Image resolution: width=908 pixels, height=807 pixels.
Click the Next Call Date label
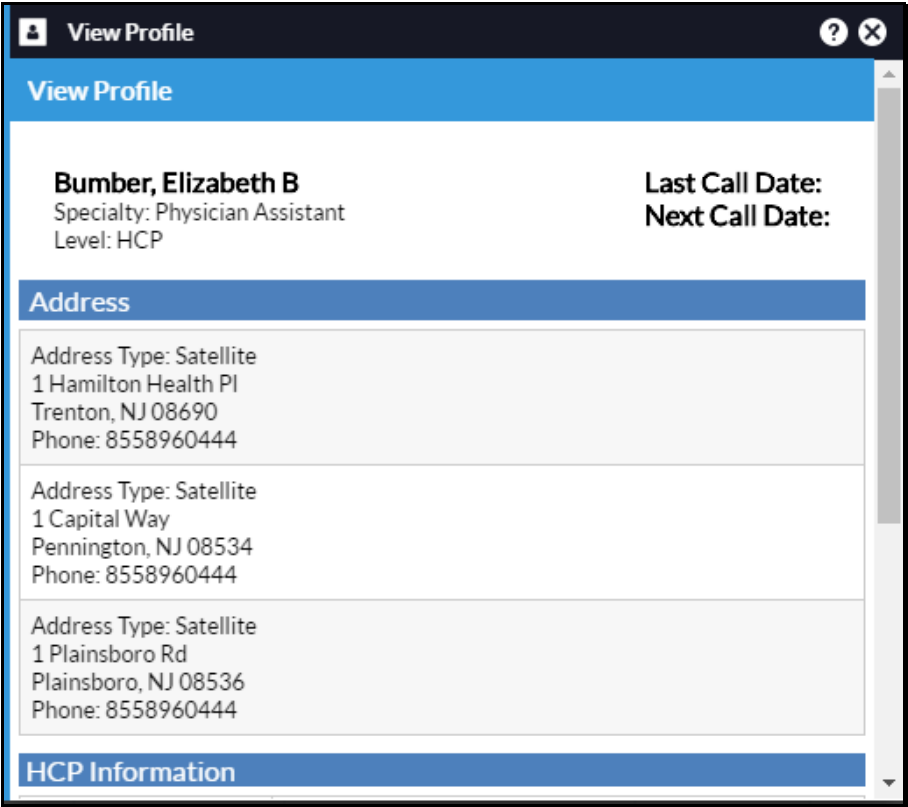(737, 216)
